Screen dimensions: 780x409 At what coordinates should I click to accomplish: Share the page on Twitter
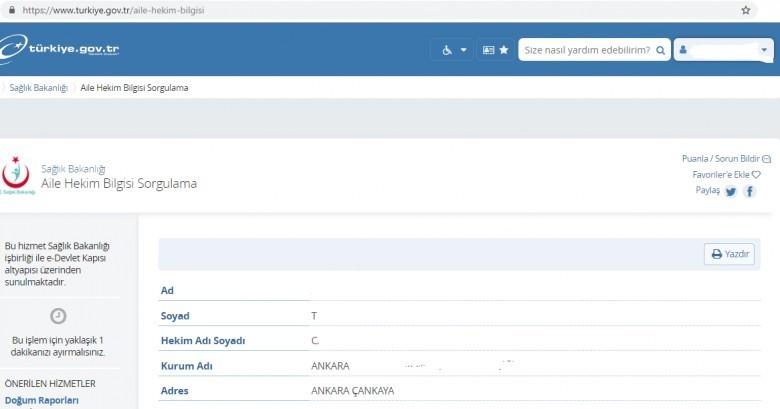(731, 192)
